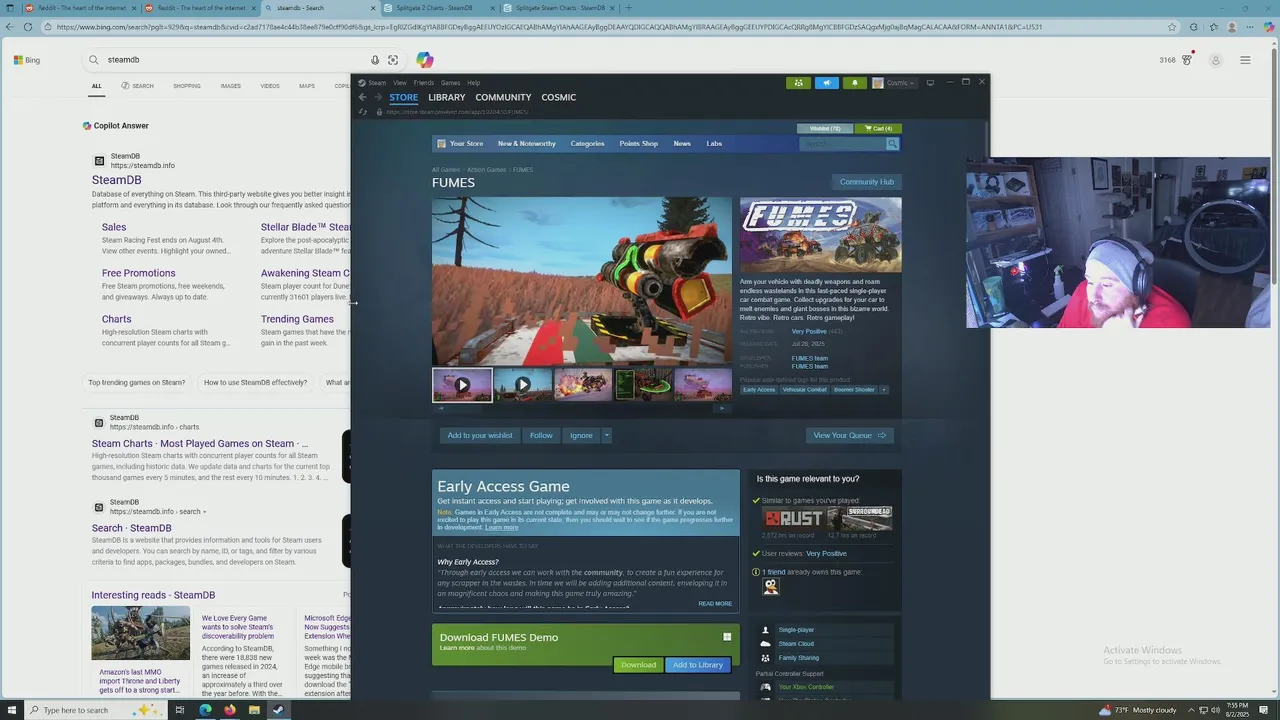Open Windows Start menu
This screenshot has width=1280, height=720.
click(x=11, y=710)
